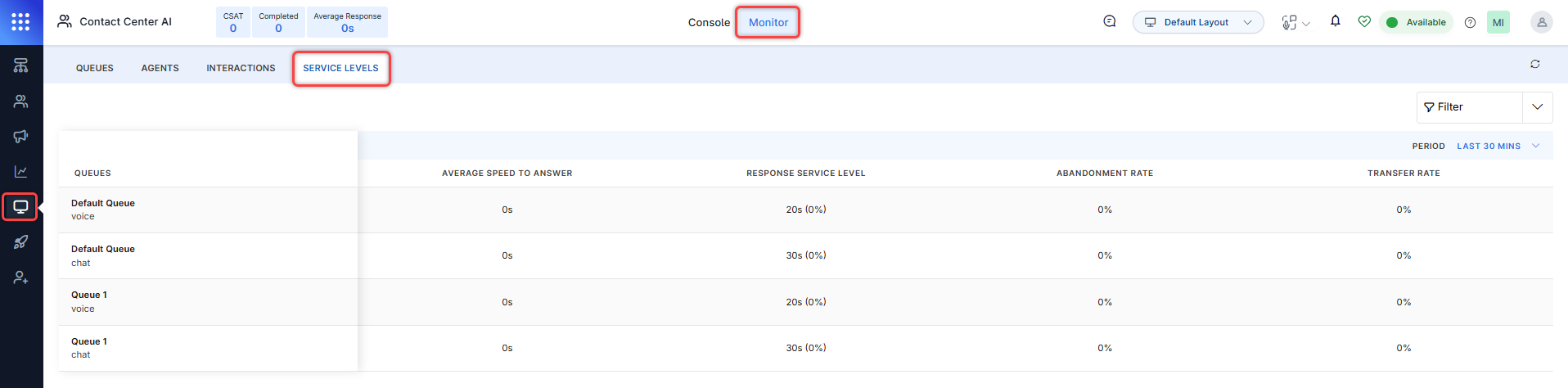
Task: Click the rocket icon in sidebar
Action: pos(20,242)
